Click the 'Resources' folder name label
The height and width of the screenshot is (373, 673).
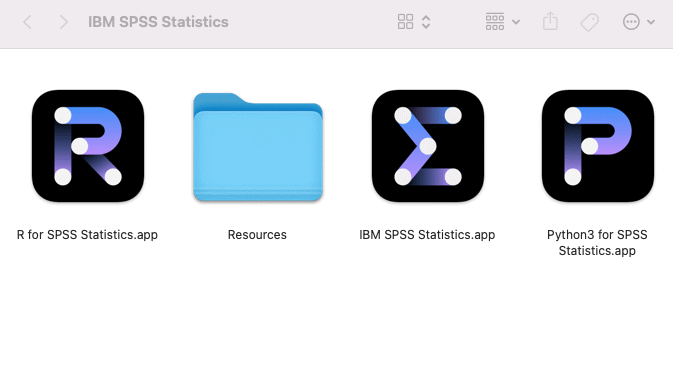pyautogui.click(x=257, y=235)
